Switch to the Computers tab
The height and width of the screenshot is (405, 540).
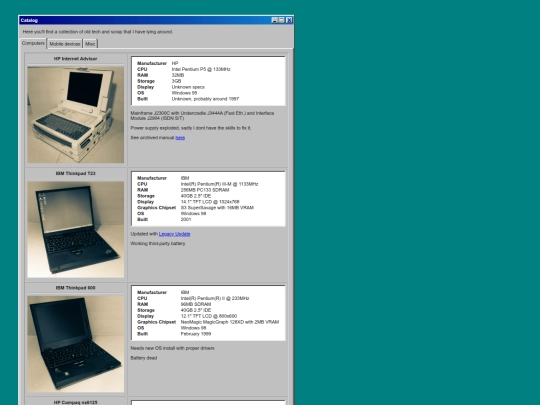tap(33, 43)
